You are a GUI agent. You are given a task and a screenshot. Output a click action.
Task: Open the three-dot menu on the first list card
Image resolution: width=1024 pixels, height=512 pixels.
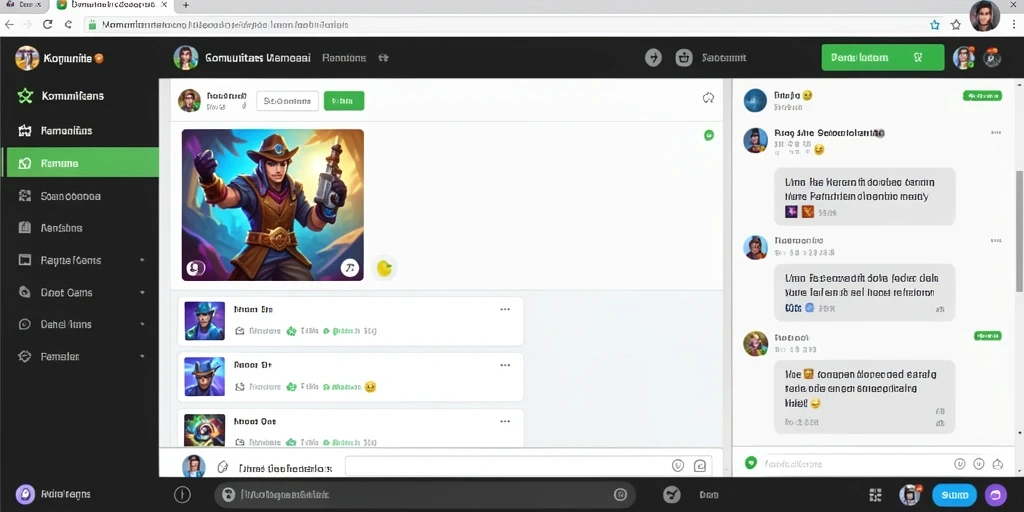(505, 310)
